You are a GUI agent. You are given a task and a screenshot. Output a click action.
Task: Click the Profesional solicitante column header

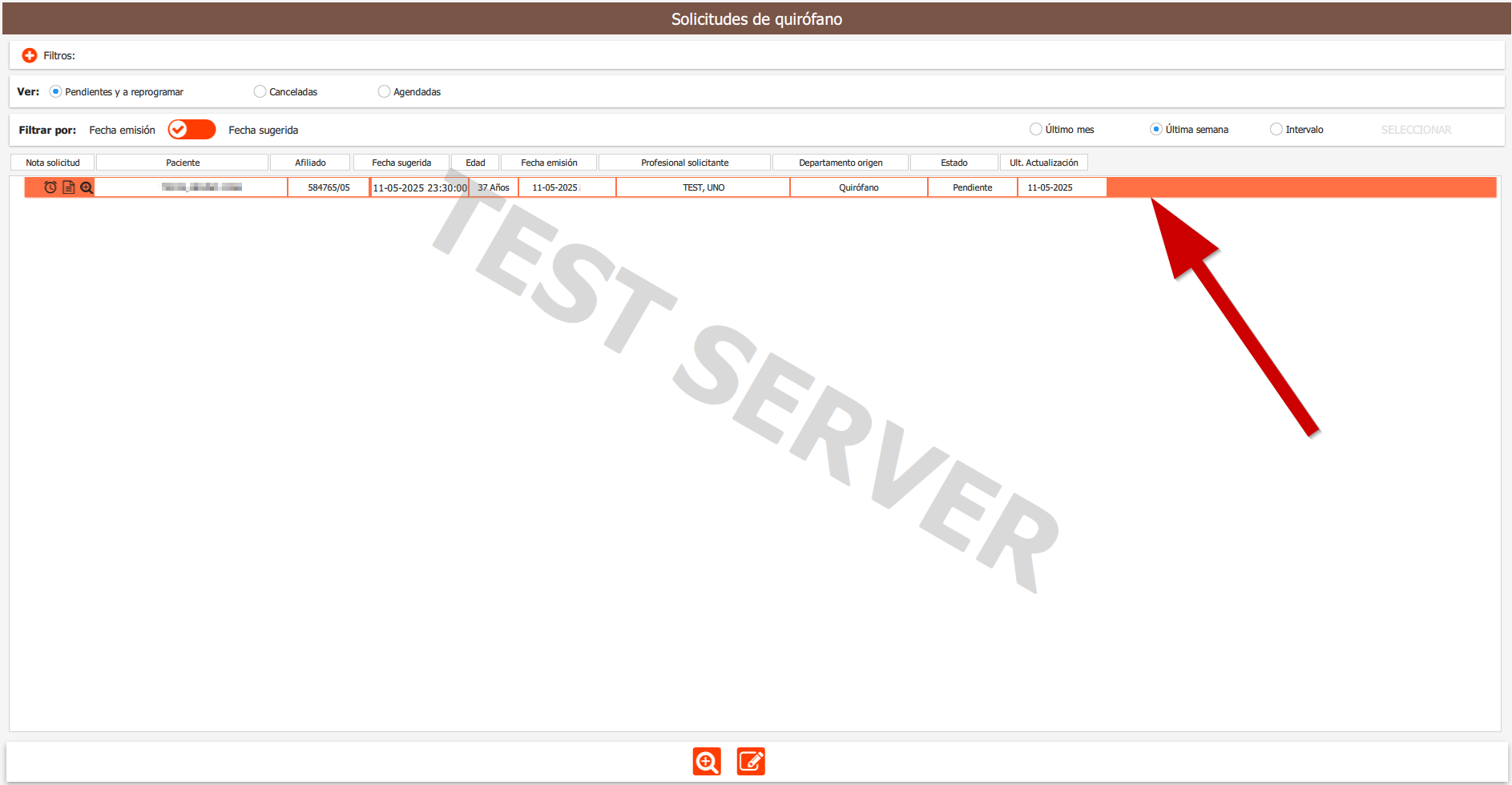684,163
